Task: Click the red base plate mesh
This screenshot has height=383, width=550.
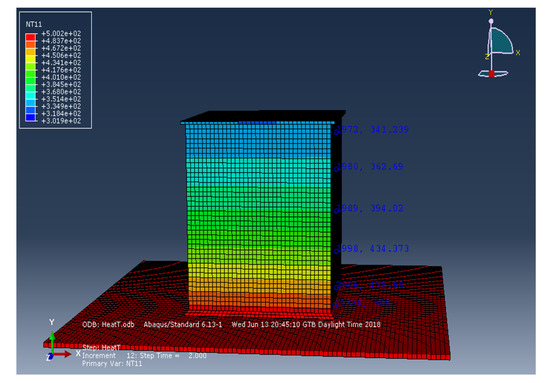Action: [x=246, y=337]
